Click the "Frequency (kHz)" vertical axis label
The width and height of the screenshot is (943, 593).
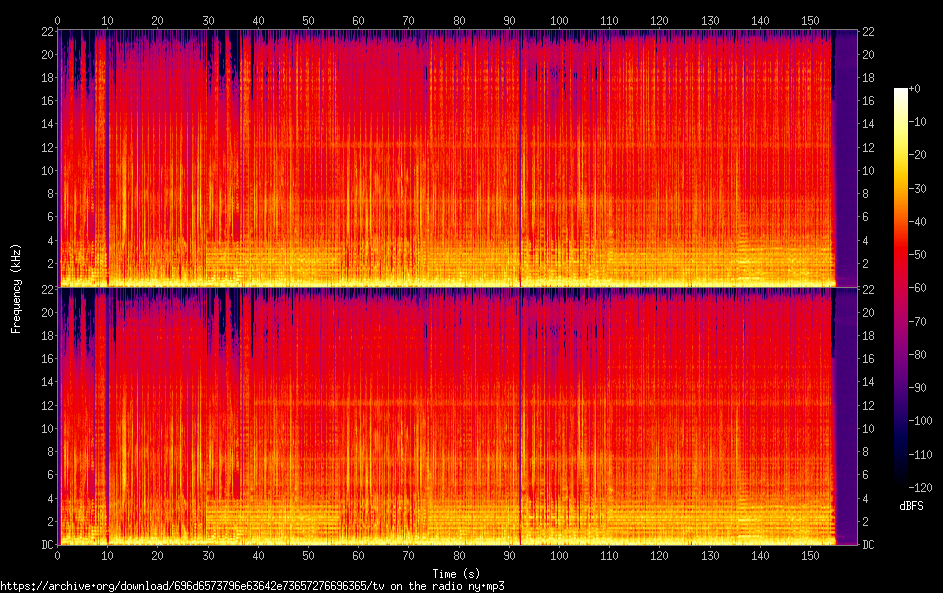[16, 288]
